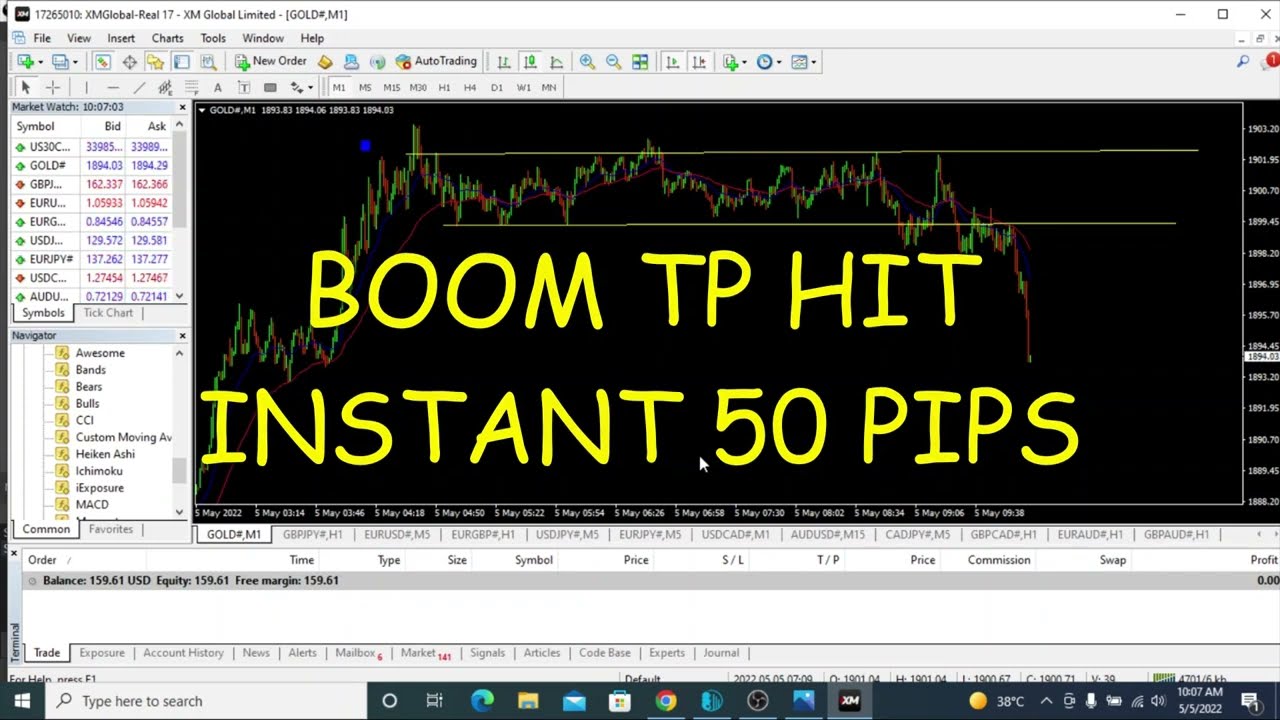
Task: Open the search magnifier icon
Action: [1243, 62]
